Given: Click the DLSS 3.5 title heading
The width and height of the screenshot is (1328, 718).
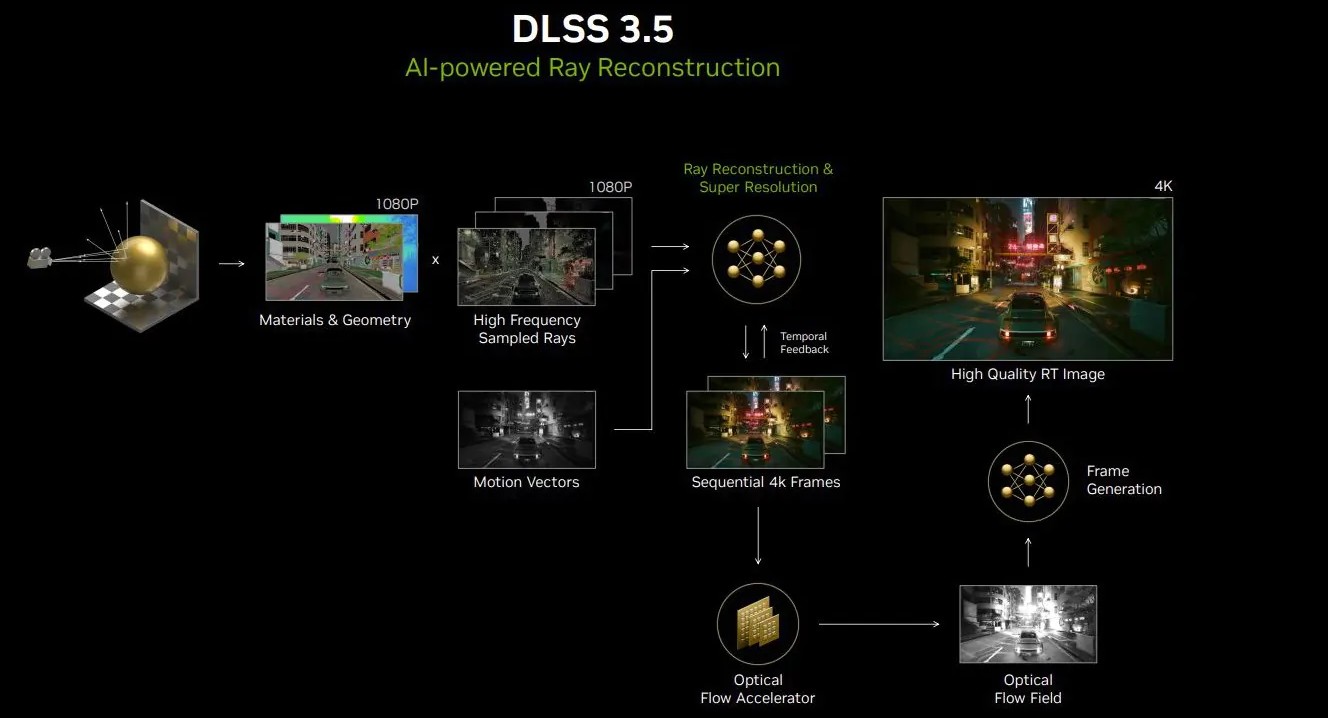Looking at the screenshot, I should [593, 29].
